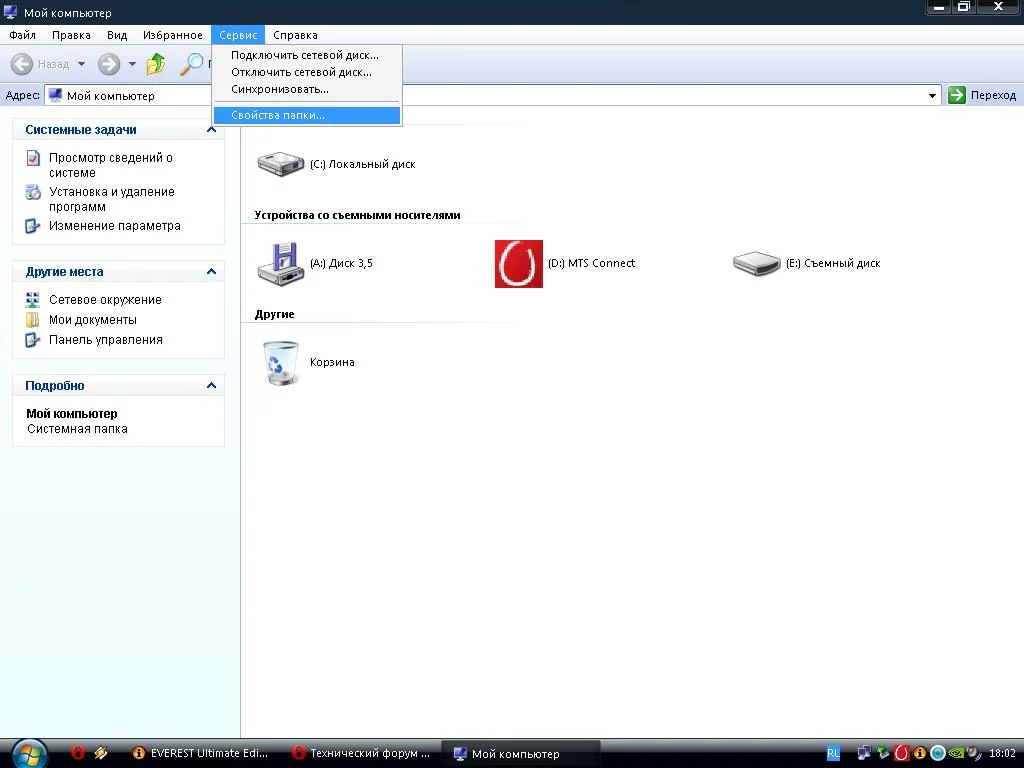Select the (C:) Local disk drive icon

280,164
